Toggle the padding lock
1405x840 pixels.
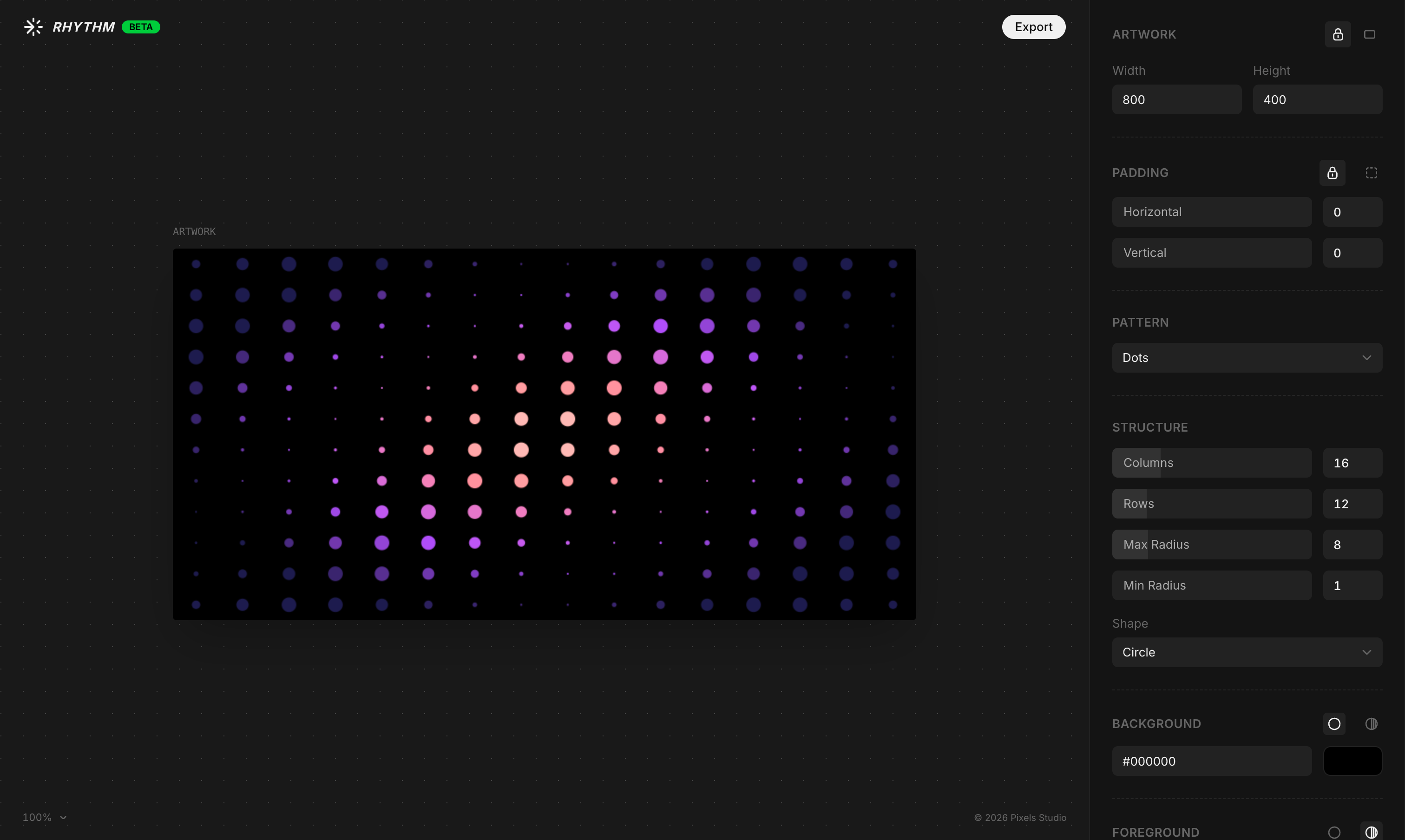(x=1332, y=173)
